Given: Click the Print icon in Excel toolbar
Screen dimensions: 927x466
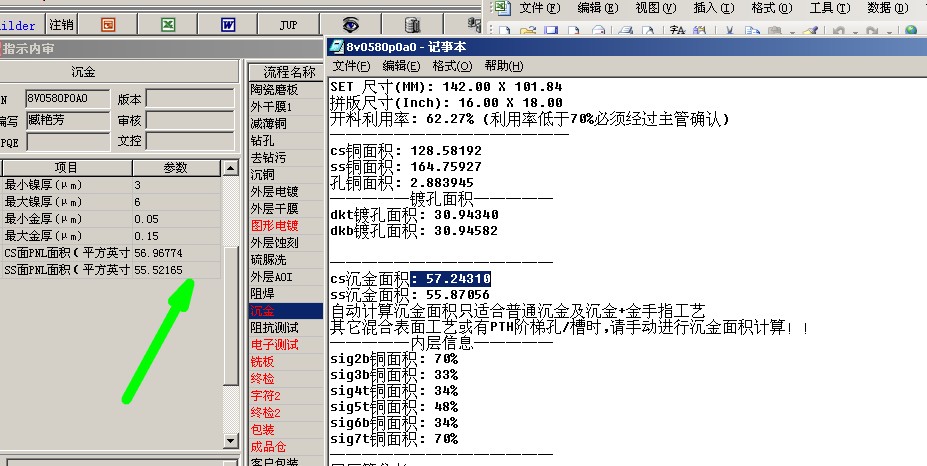Looking at the screenshot, I should (x=625, y=31).
